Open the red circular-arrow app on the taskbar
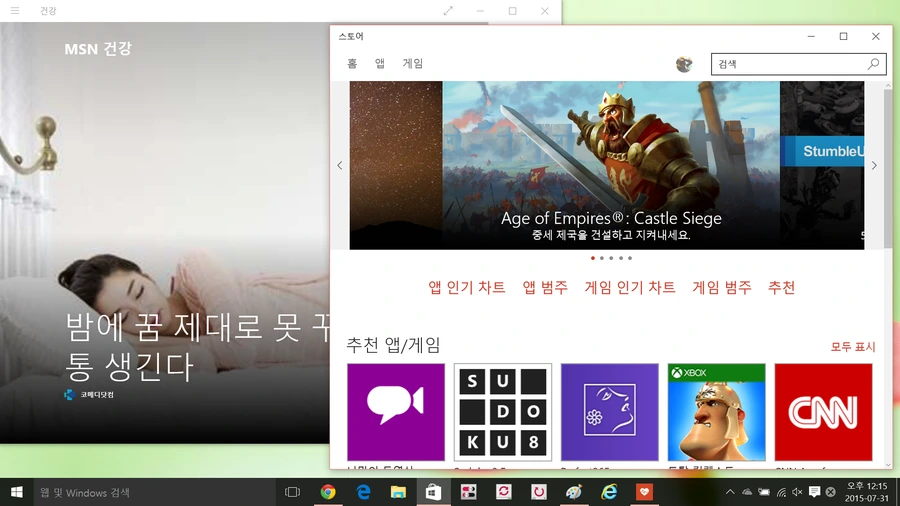This screenshot has width=900, height=506. click(x=539, y=492)
